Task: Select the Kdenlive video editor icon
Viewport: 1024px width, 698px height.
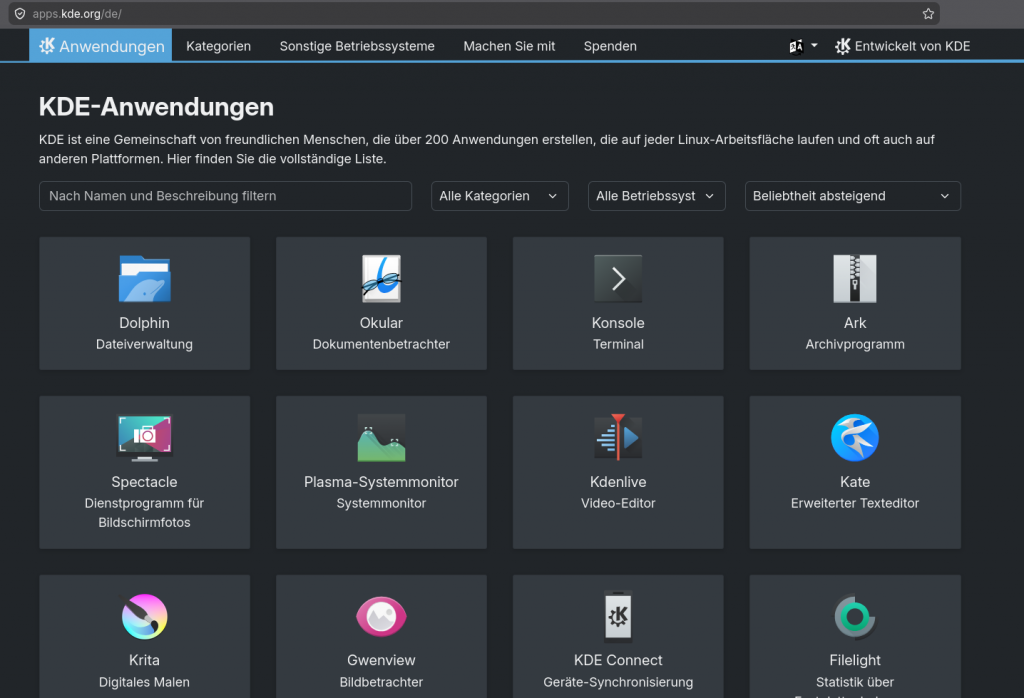Action: [x=618, y=437]
